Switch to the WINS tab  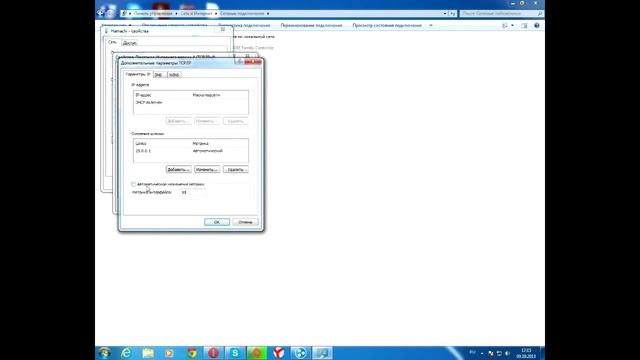click(x=174, y=75)
